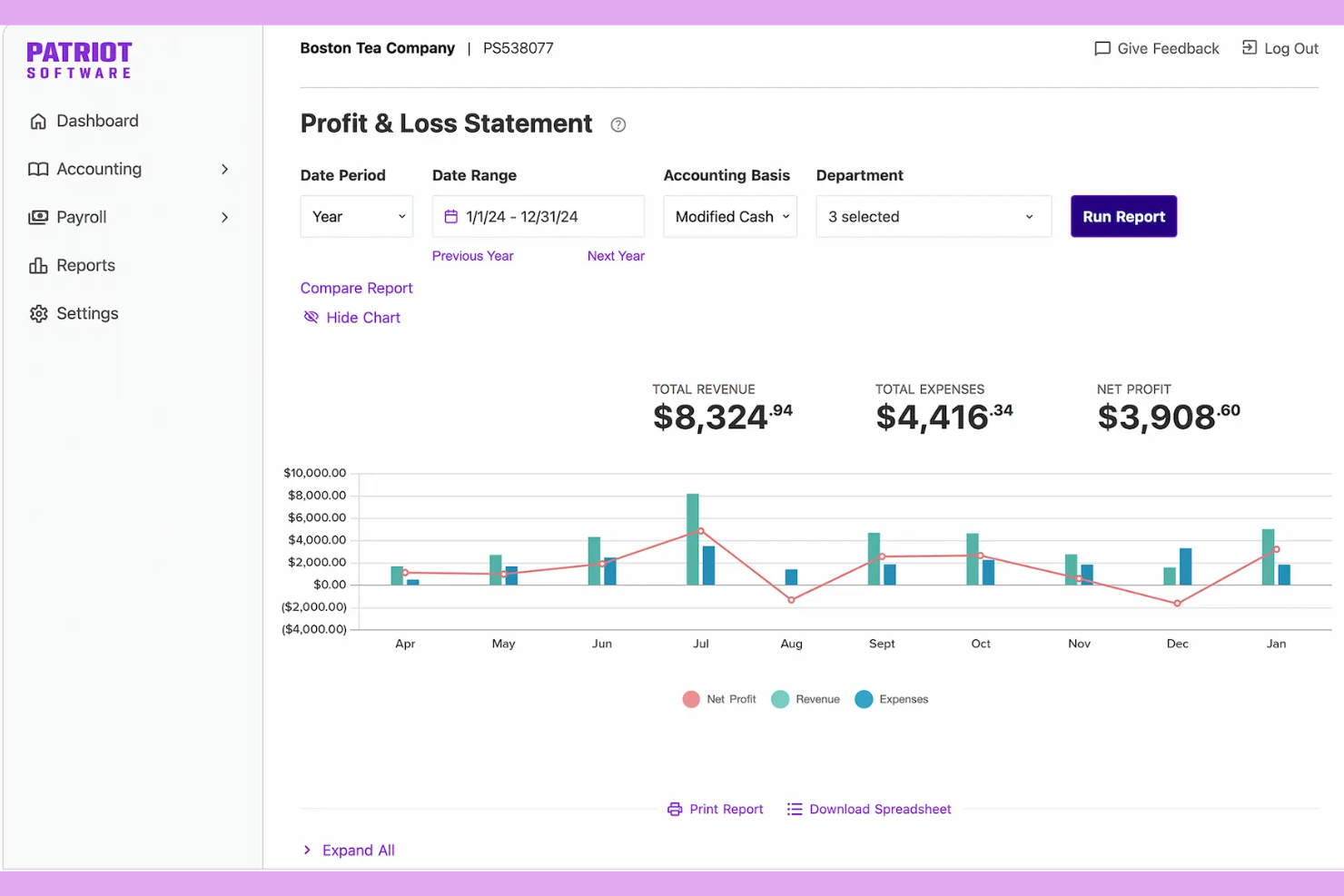This screenshot has width=1344, height=896.
Task: Open the Accounting Basis dropdown
Action: pos(730,217)
